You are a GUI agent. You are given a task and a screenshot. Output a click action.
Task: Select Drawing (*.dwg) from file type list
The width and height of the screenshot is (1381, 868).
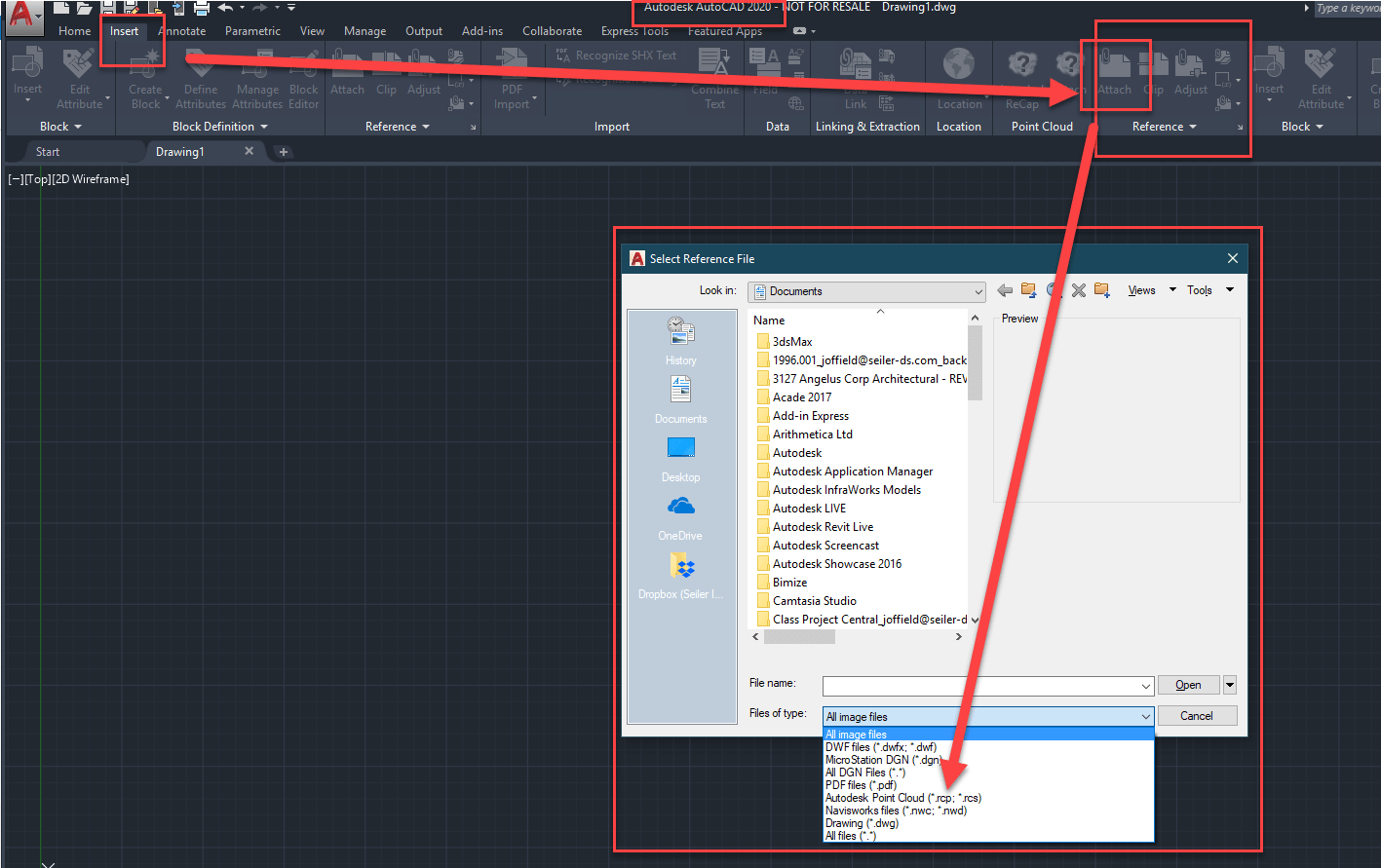click(861, 822)
